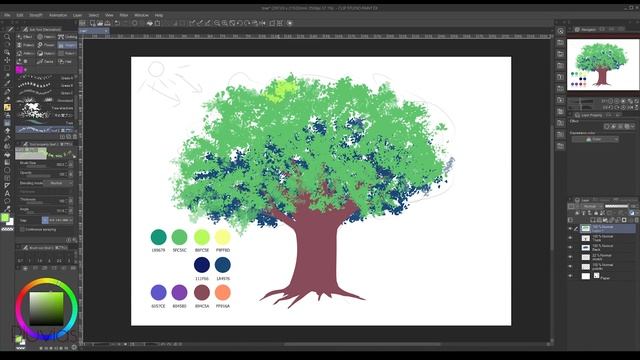Click the Navigator tree thumbnail
The height and width of the screenshot is (360, 640).
coord(602,64)
